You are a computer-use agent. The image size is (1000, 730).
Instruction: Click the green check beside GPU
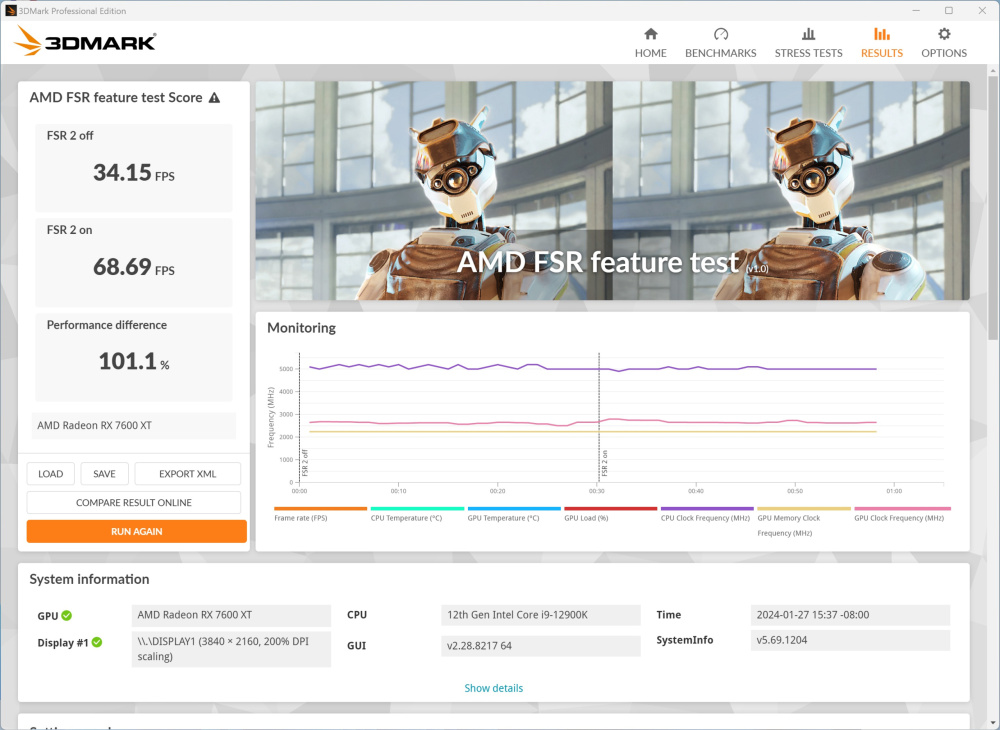[67, 615]
